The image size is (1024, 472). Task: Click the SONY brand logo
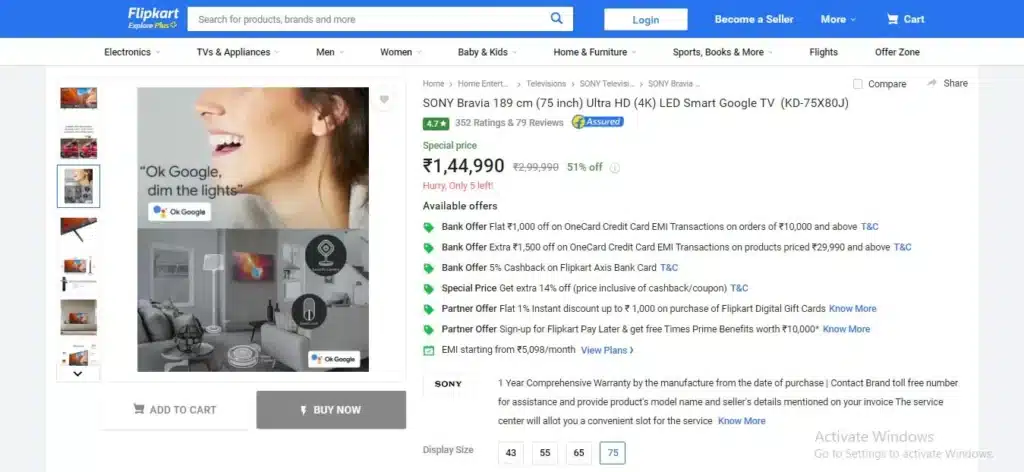point(448,385)
